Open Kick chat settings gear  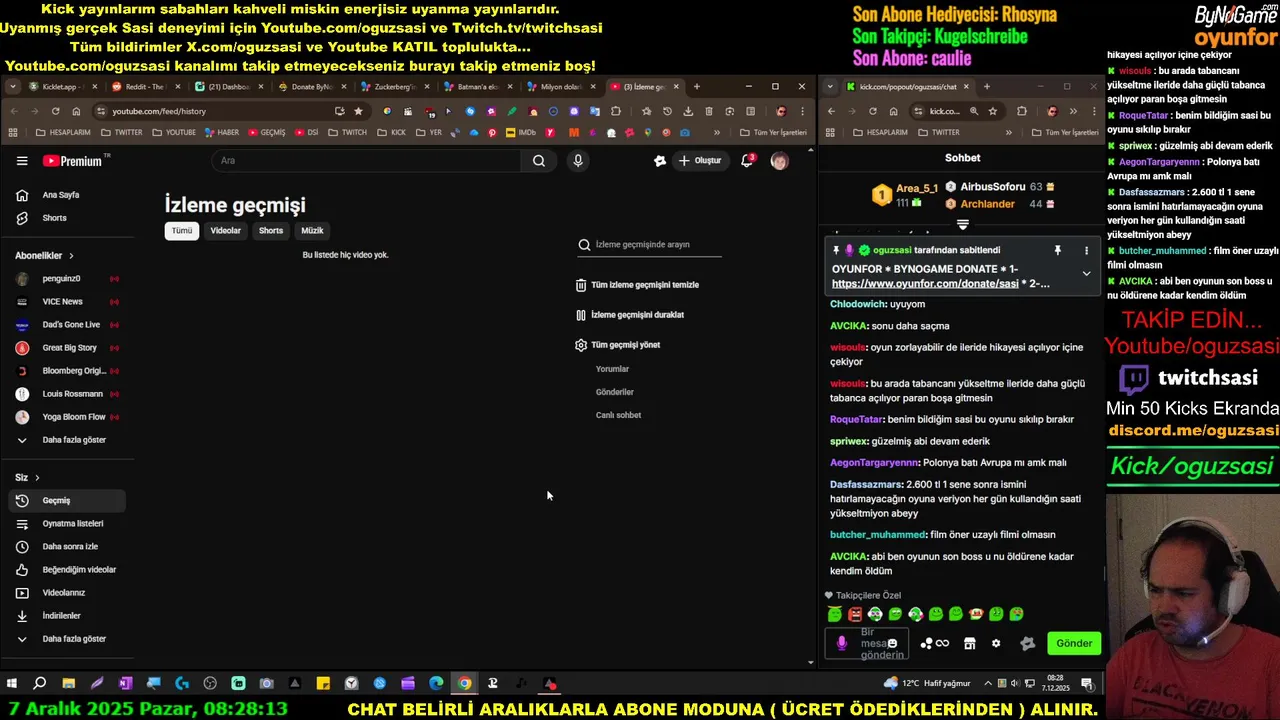tap(996, 644)
